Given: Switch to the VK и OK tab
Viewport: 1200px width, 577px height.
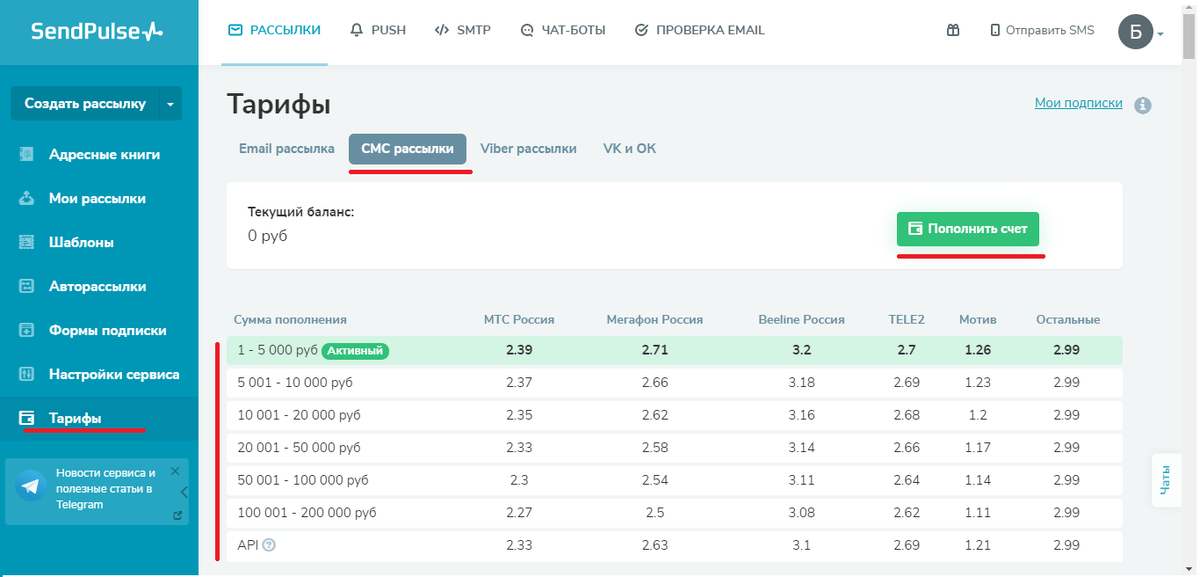Looking at the screenshot, I should [x=629, y=149].
